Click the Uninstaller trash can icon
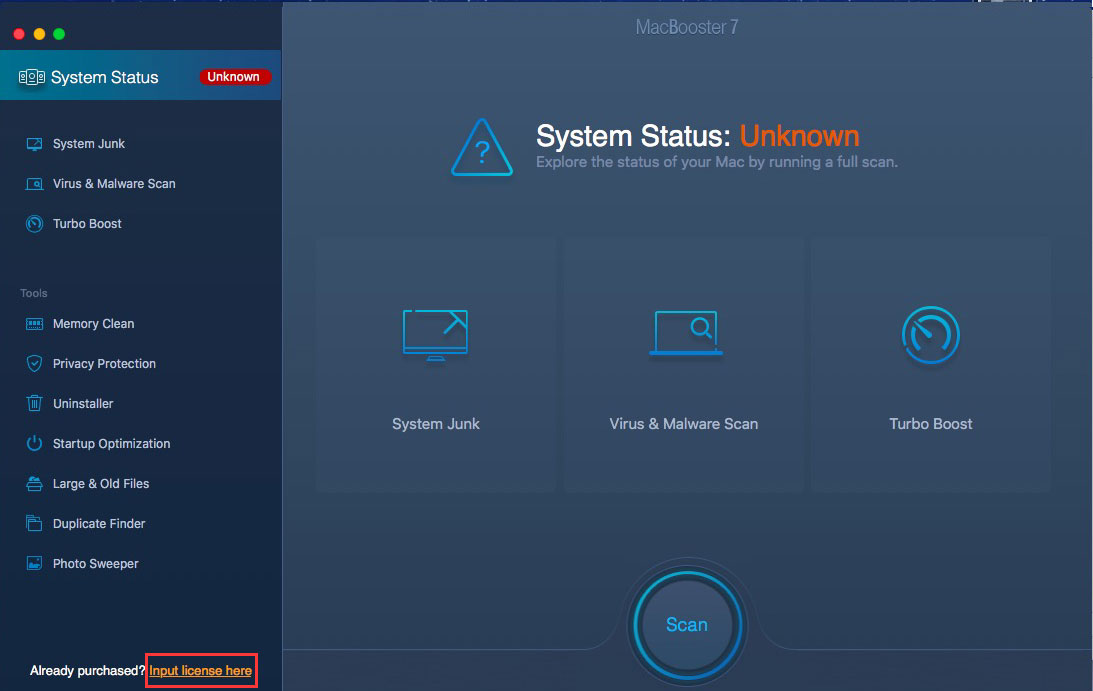 [34, 403]
